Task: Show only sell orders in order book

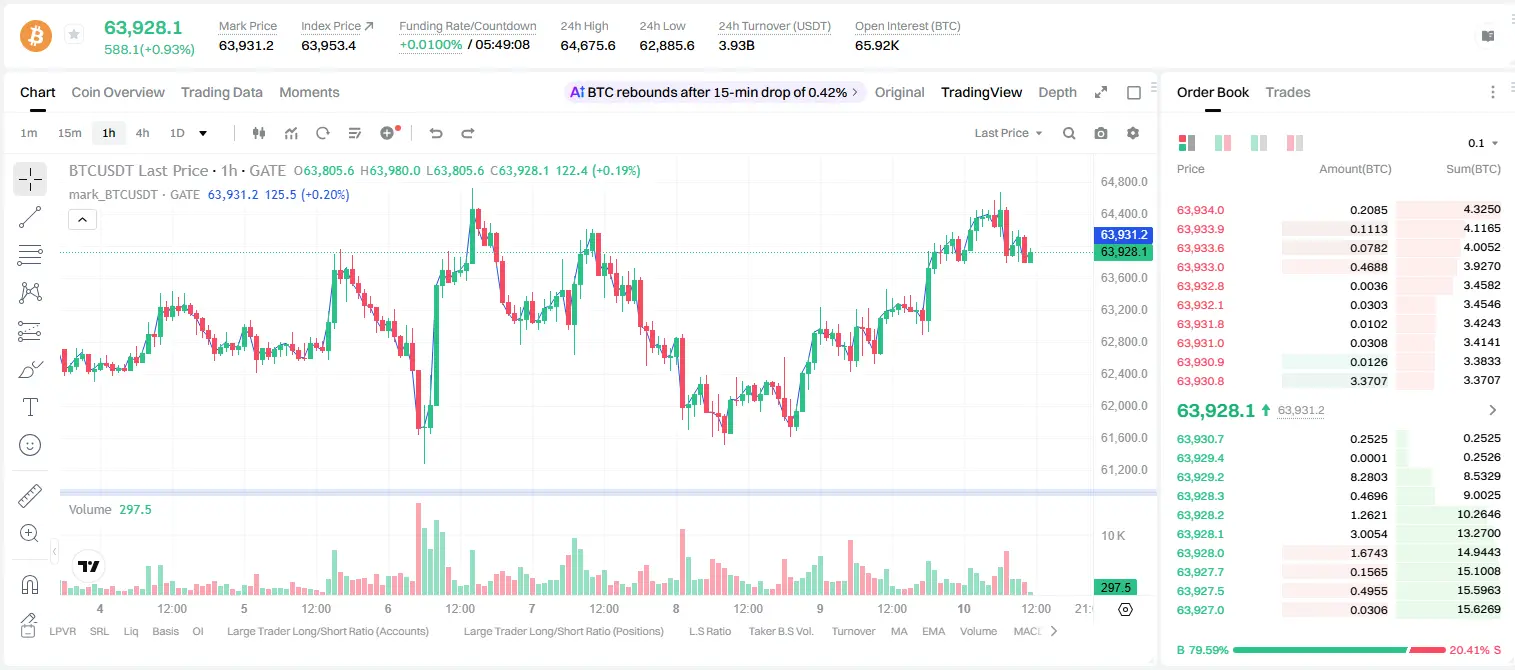Action: click(1294, 143)
